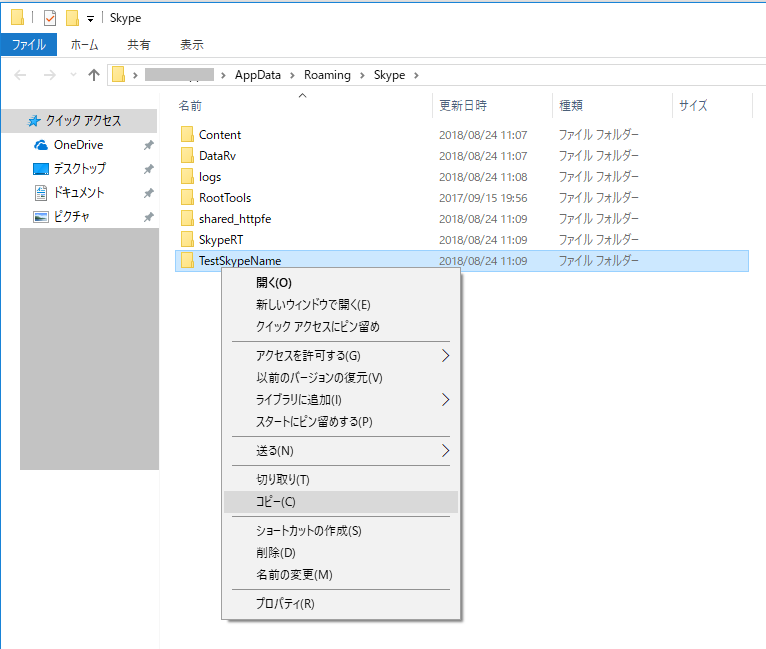Click the TestSkypeName folder icon
Viewport: 766px width, 649px height.
[x=187, y=260]
